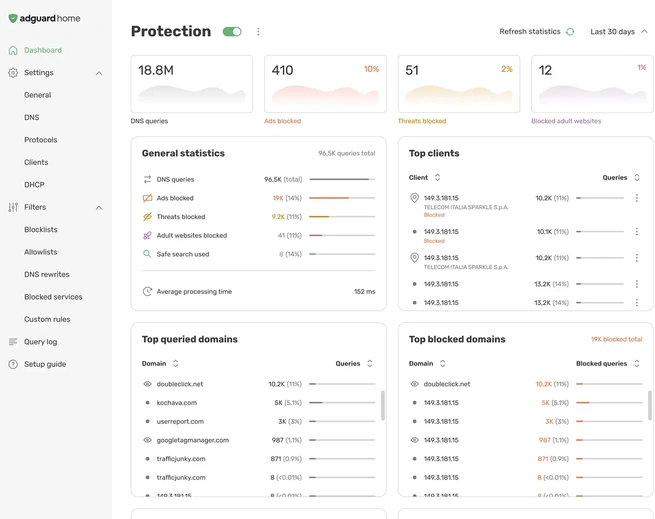The width and height of the screenshot is (655, 519).
Task: Click the Settings gear icon
Action: pyautogui.click(x=13, y=73)
